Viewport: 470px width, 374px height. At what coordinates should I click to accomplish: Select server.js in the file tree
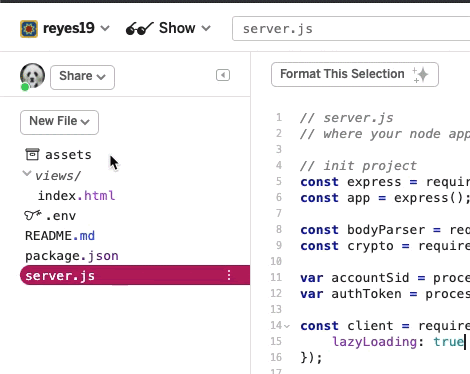coord(135,275)
